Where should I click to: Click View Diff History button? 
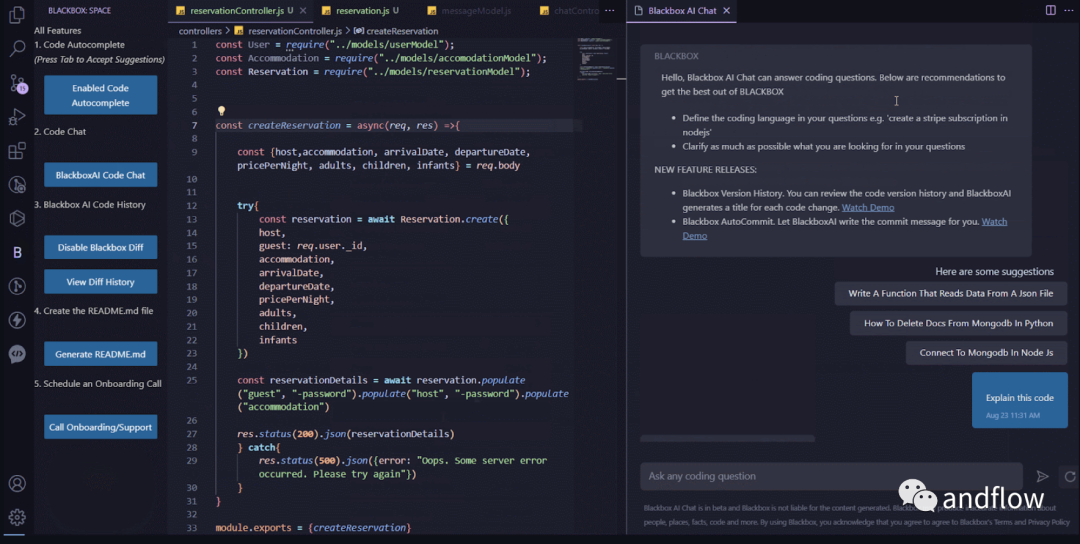pos(101,282)
